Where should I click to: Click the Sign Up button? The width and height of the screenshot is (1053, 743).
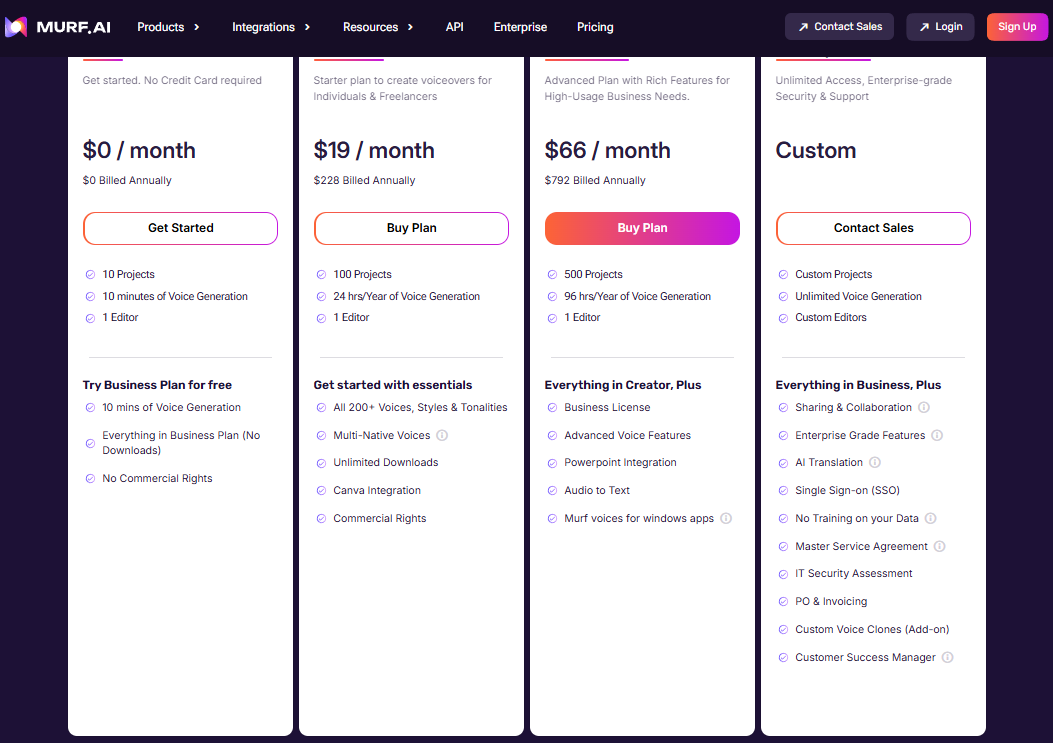(x=1017, y=27)
